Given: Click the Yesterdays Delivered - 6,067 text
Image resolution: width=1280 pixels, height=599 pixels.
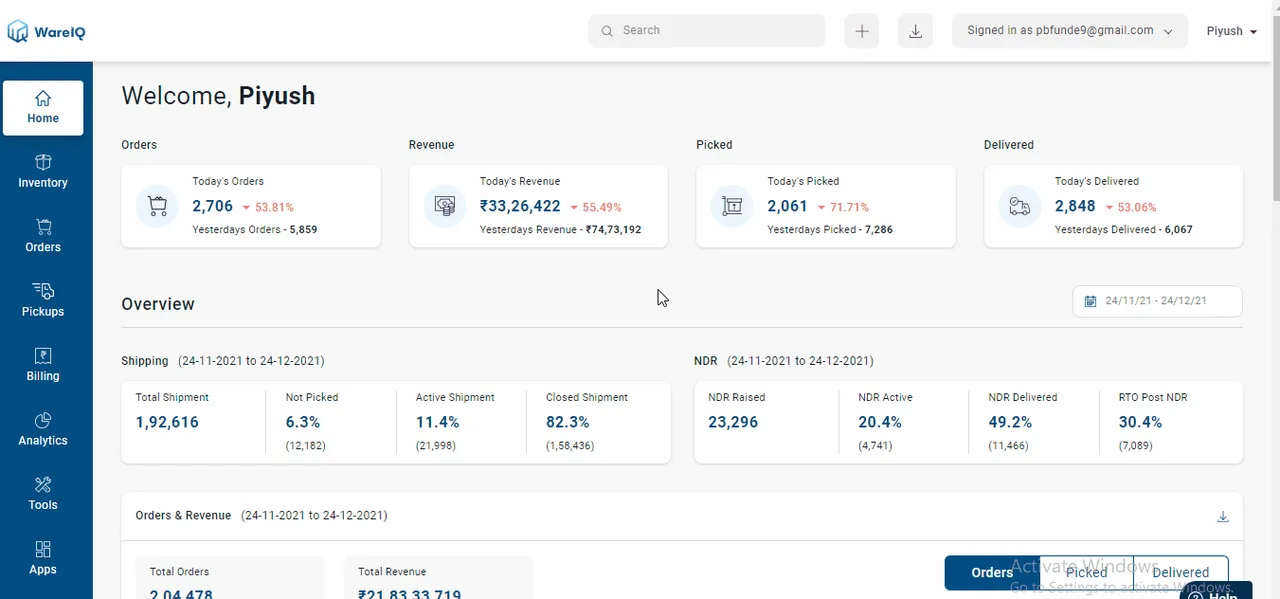Looking at the screenshot, I should pos(1123,230).
